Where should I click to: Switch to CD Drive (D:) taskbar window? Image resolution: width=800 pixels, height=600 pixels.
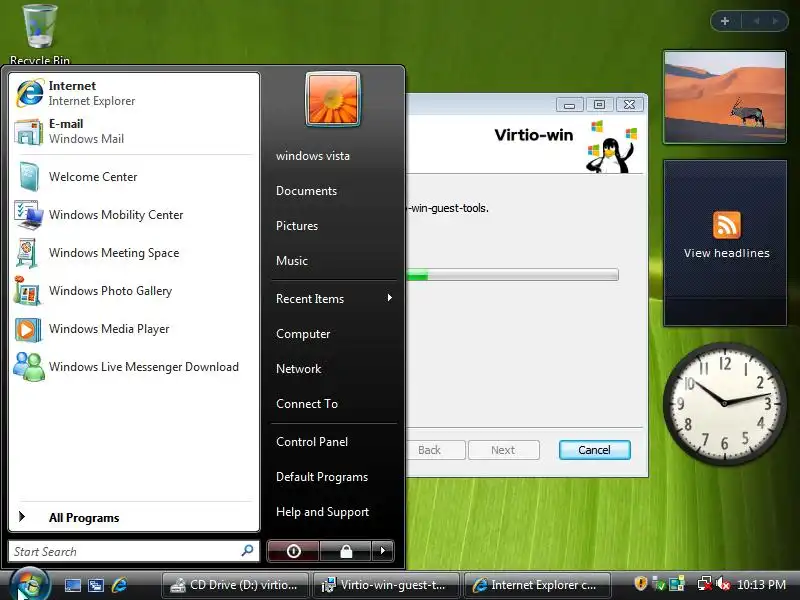pos(236,585)
